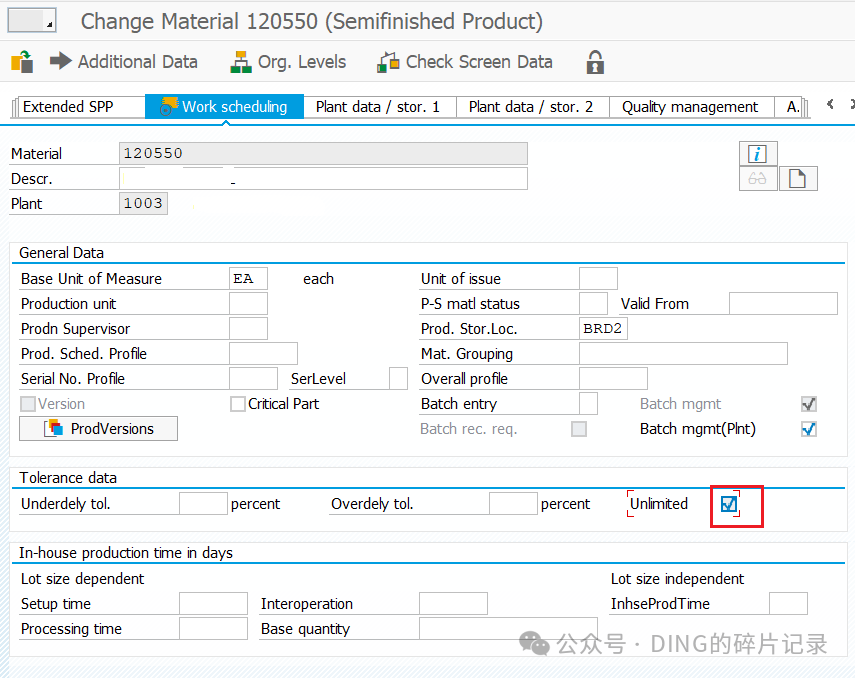Click the Descr. description field
Image resolution: width=855 pixels, height=678 pixels.
[x=323, y=178]
